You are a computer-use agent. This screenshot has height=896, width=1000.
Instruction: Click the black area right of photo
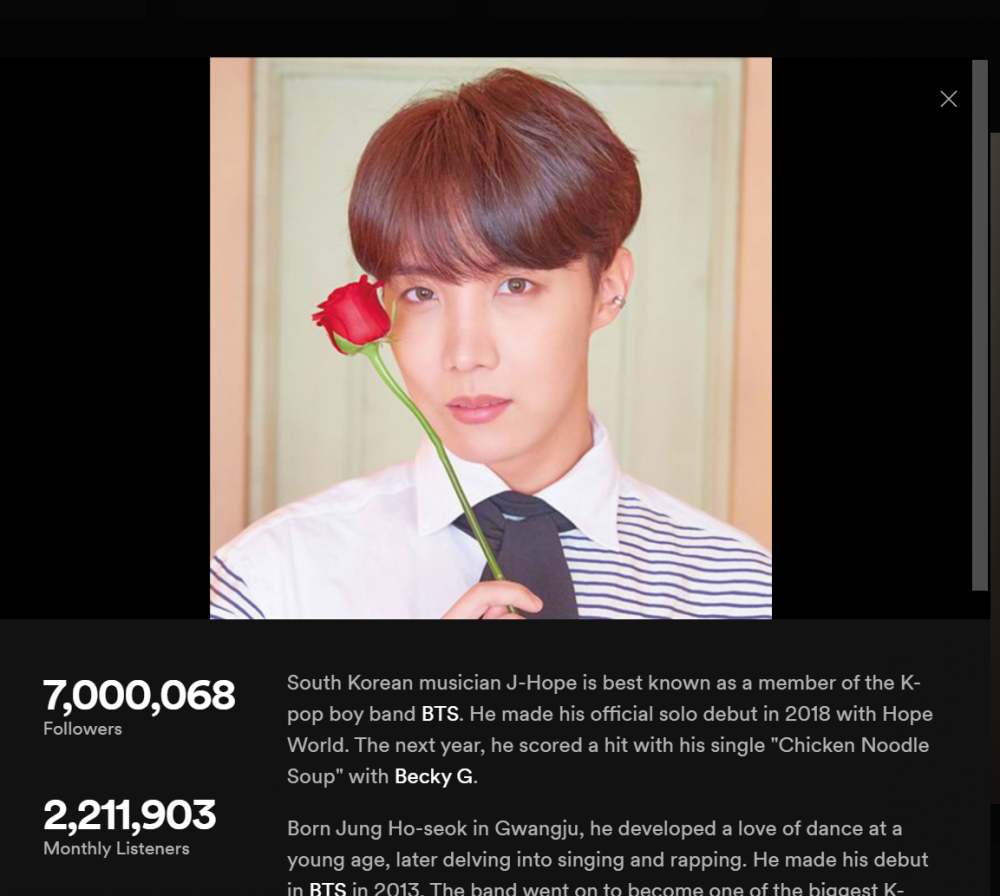[x=871, y=338]
